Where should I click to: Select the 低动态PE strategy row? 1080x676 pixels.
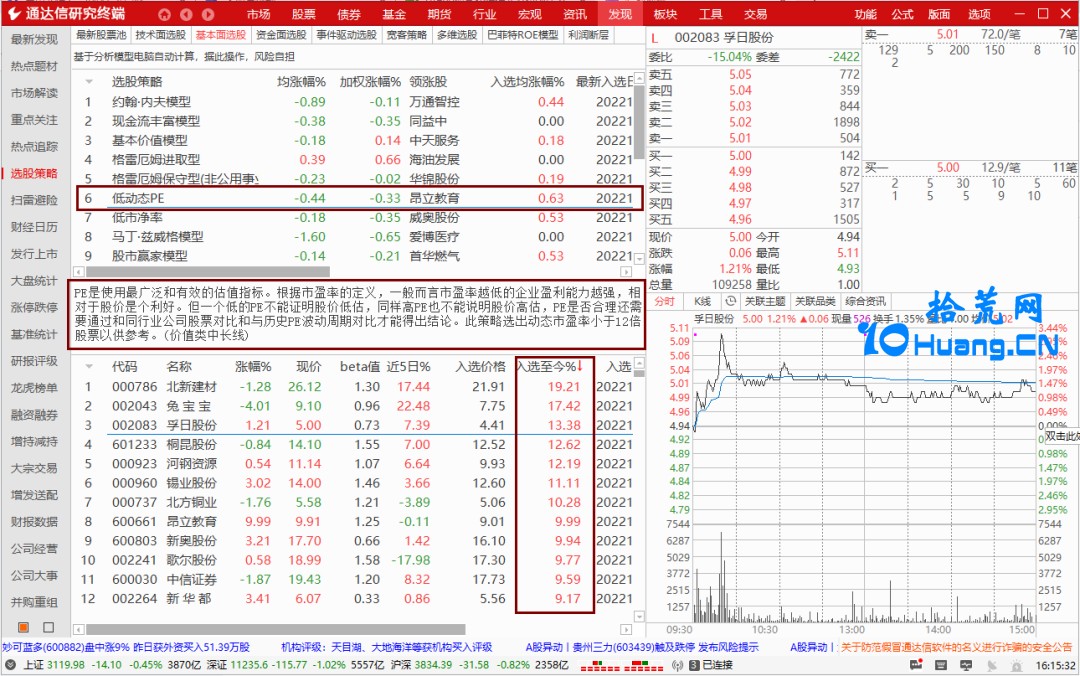pos(360,198)
